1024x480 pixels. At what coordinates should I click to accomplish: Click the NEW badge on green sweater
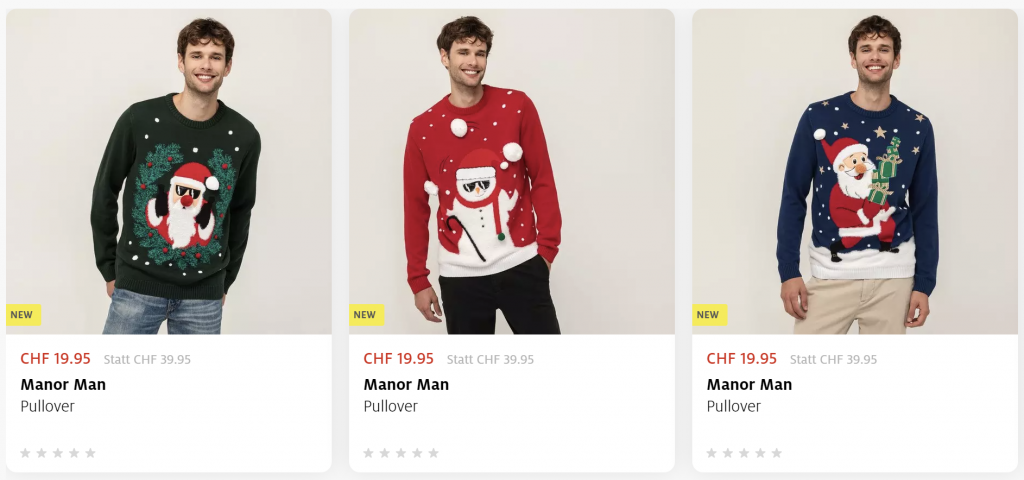[x=22, y=314]
